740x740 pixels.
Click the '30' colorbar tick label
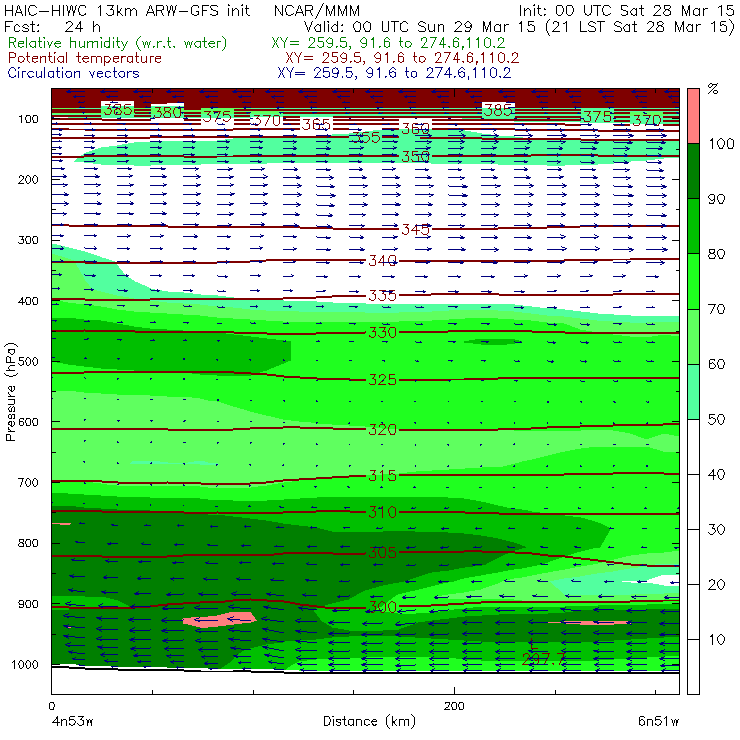pos(716,530)
